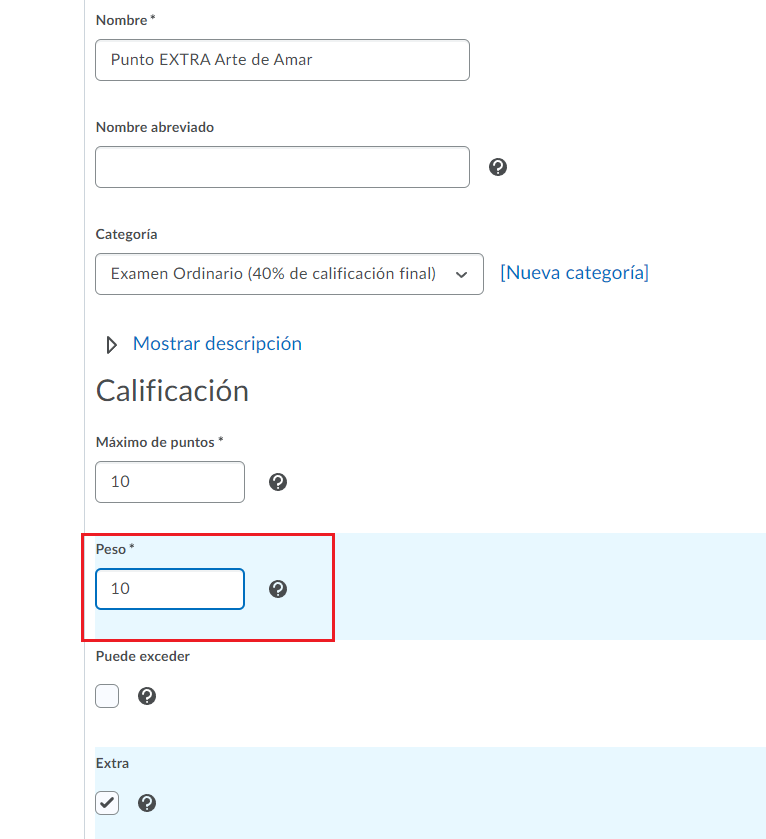Enable the Puede exceder checkbox
This screenshot has width=766, height=839.
(x=107, y=696)
